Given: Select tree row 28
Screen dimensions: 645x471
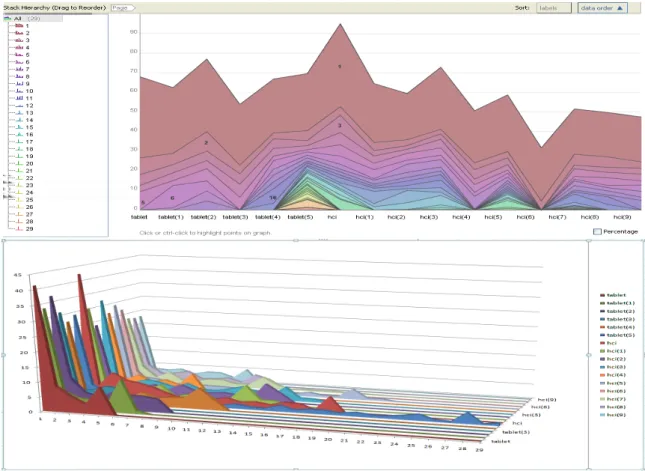Looking at the screenshot, I should tap(24, 221).
